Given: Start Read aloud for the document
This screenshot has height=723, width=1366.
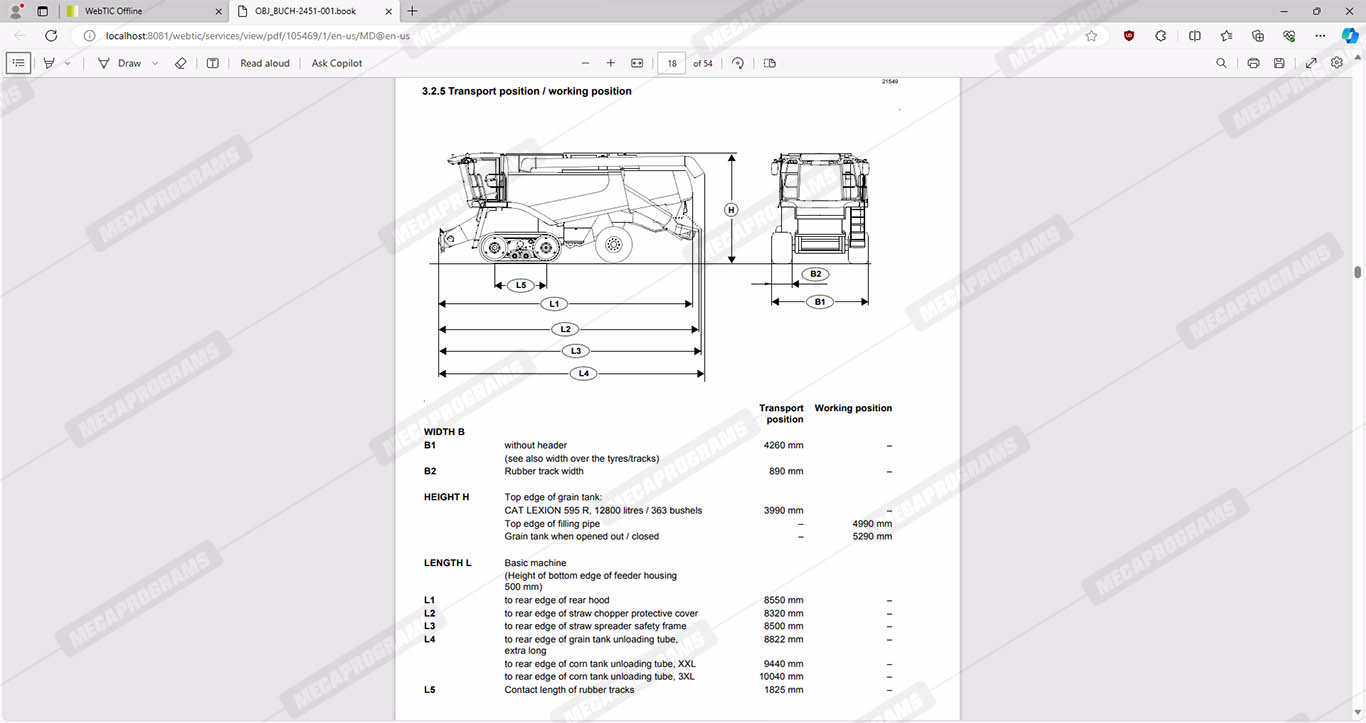Looking at the screenshot, I should click(x=265, y=63).
